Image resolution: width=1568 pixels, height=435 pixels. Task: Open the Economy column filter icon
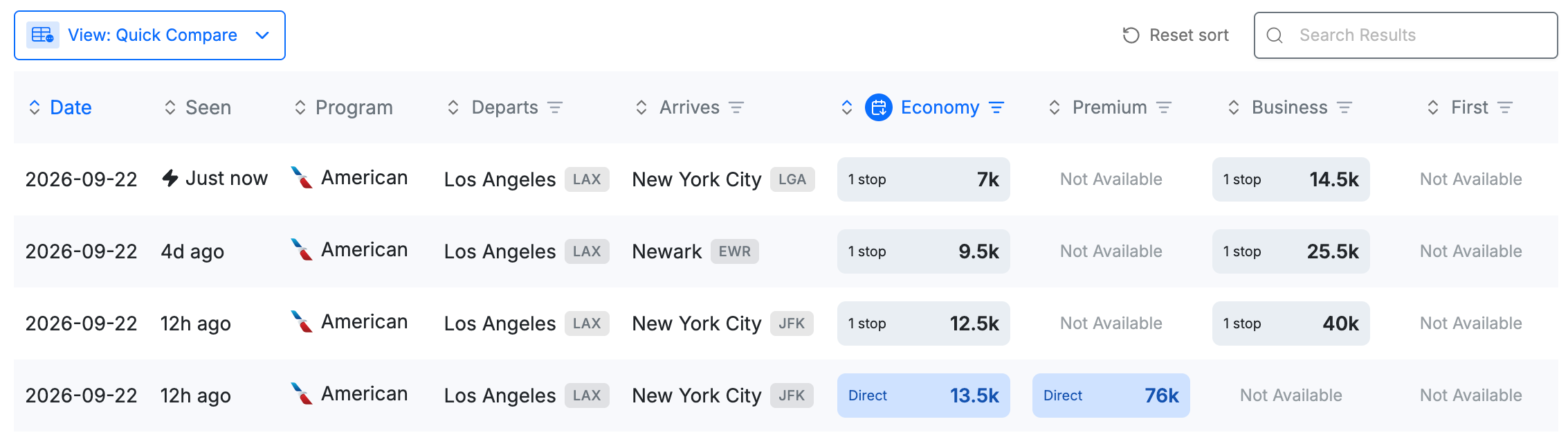click(996, 107)
